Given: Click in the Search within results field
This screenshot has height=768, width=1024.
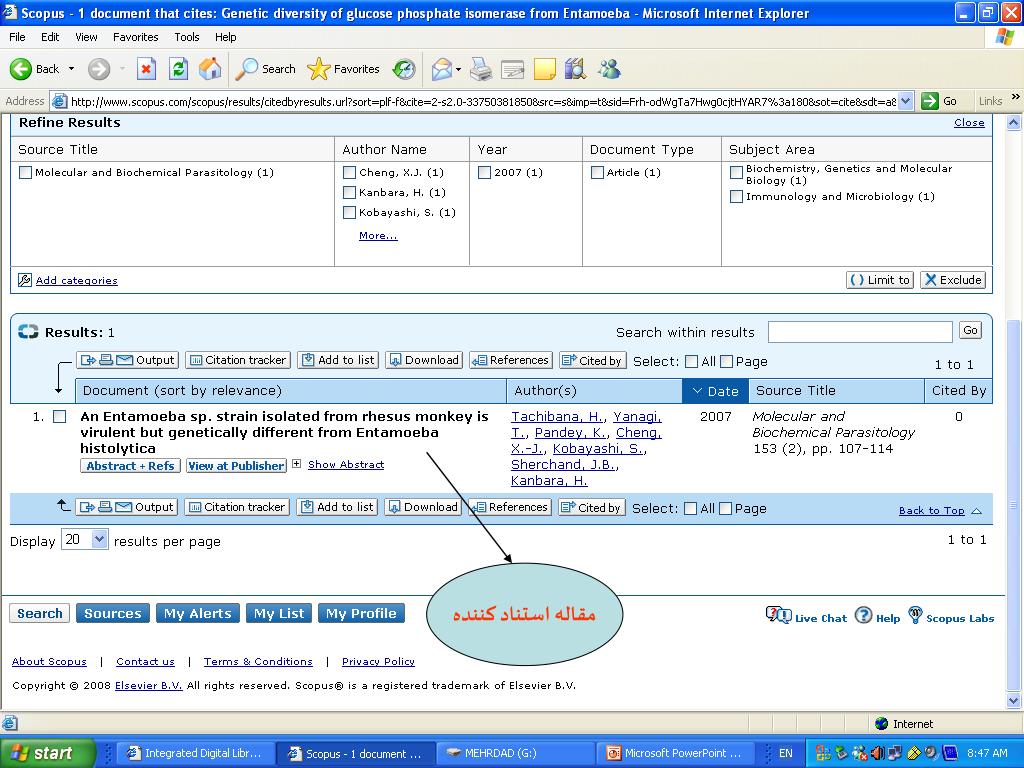Looking at the screenshot, I should coord(860,332).
